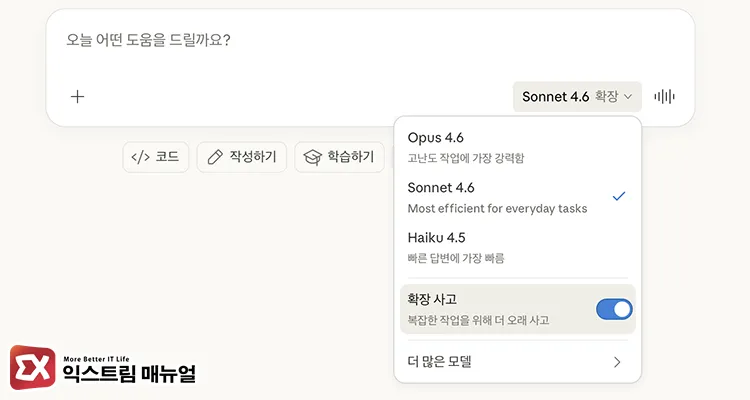Click the chevron next to 확장 label

coord(628,97)
